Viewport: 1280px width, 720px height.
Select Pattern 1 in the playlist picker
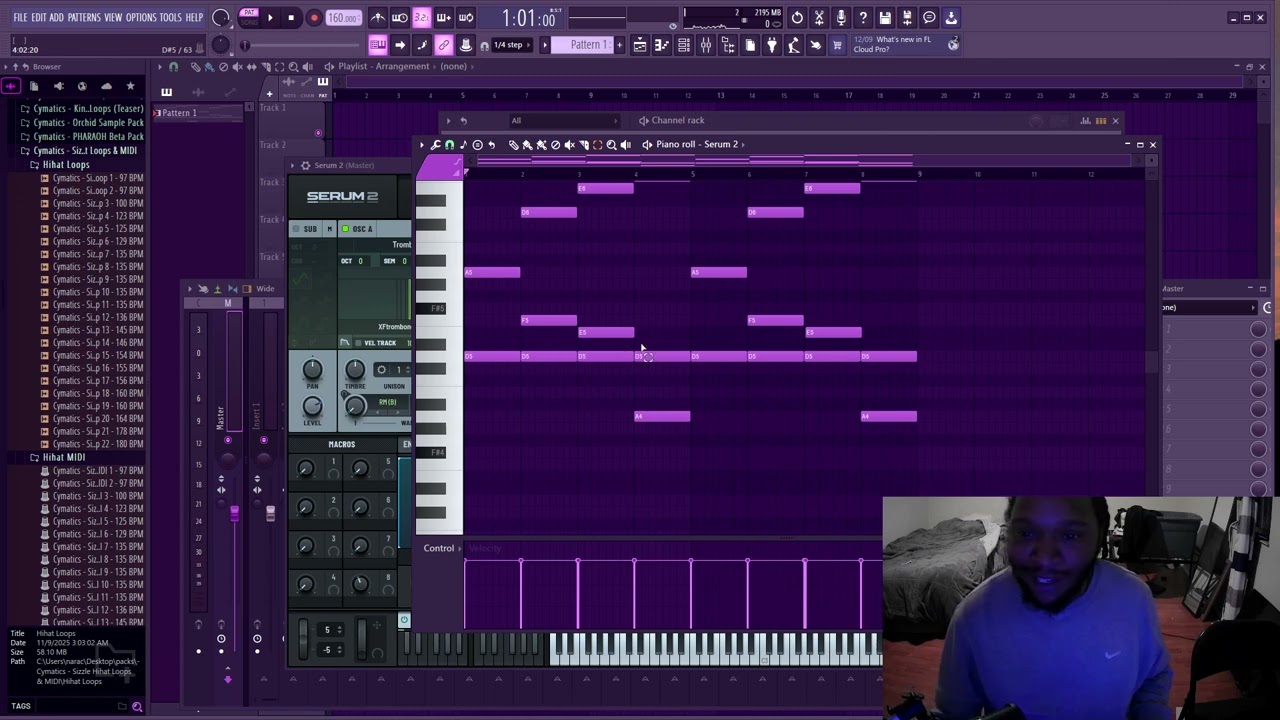pos(198,113)
